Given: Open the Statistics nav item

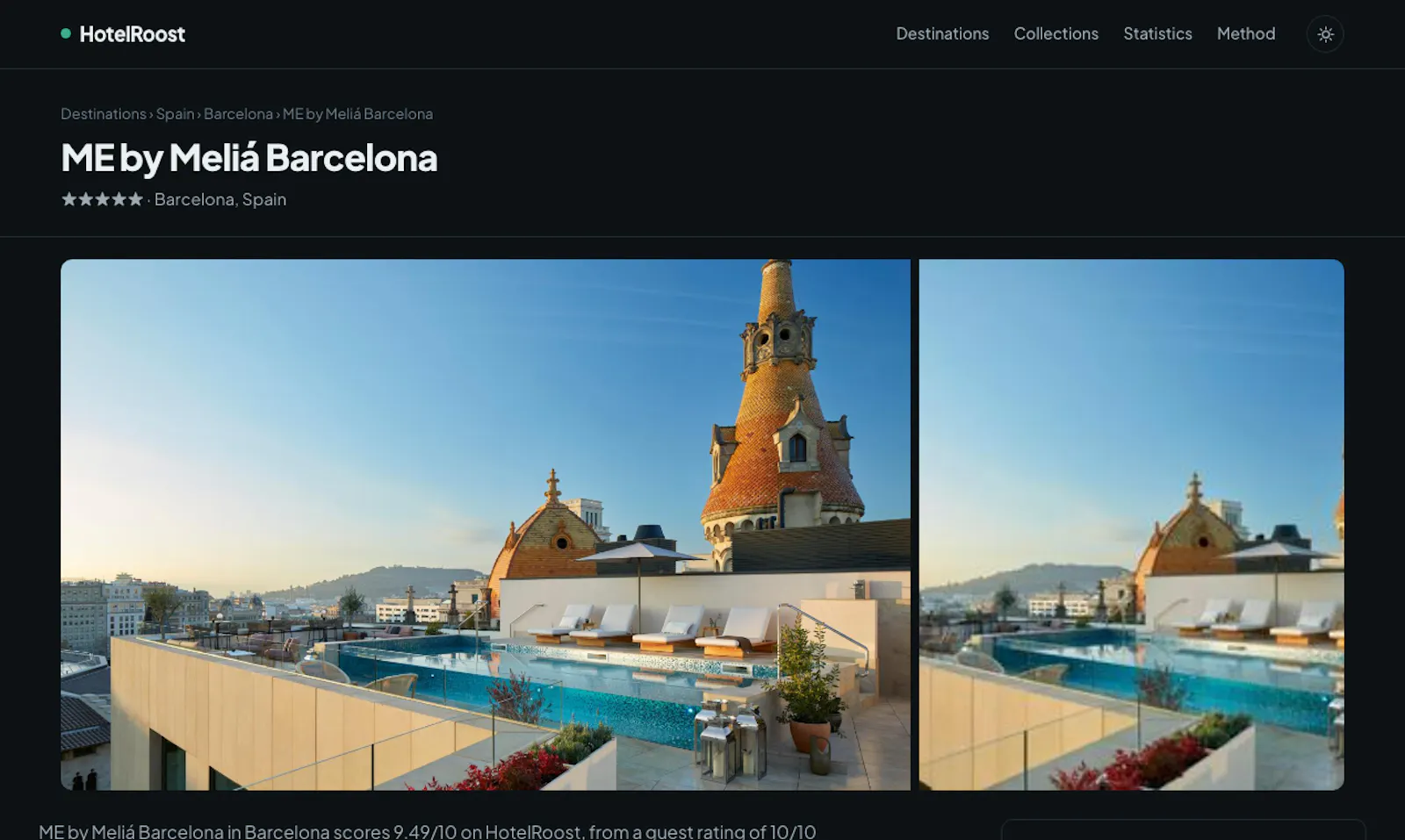Looking at the screenshot, I should click(1157, 33).
